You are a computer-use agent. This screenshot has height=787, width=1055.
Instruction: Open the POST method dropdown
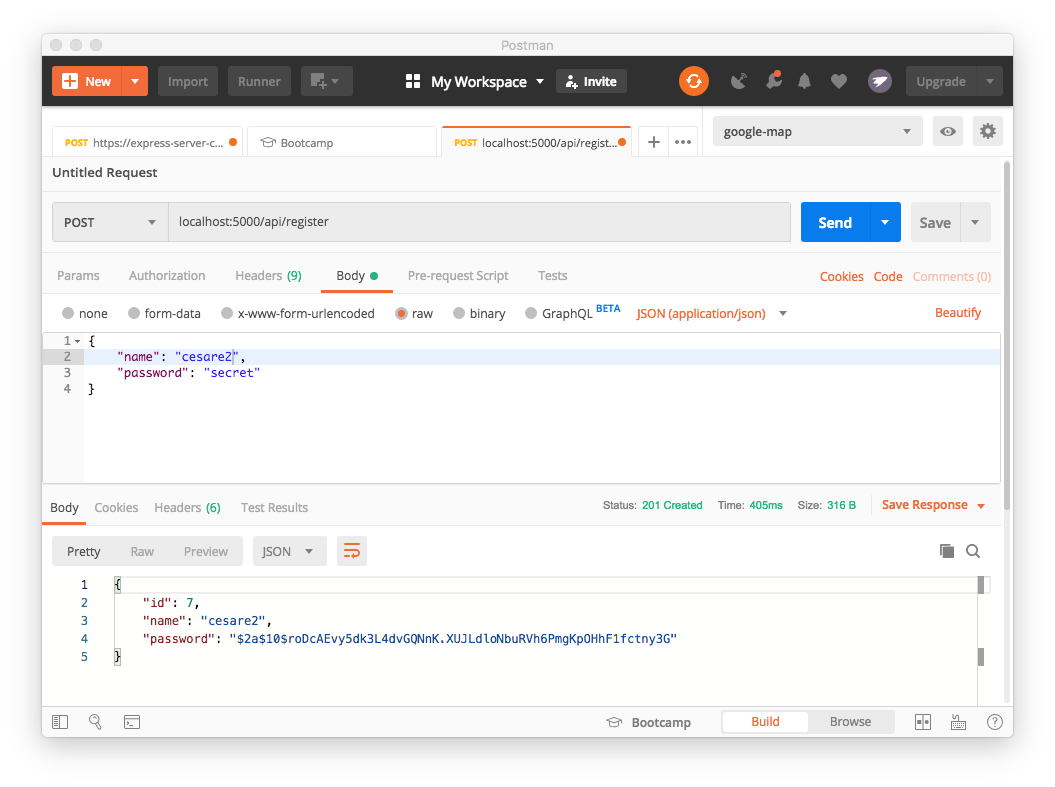[110, 222]
